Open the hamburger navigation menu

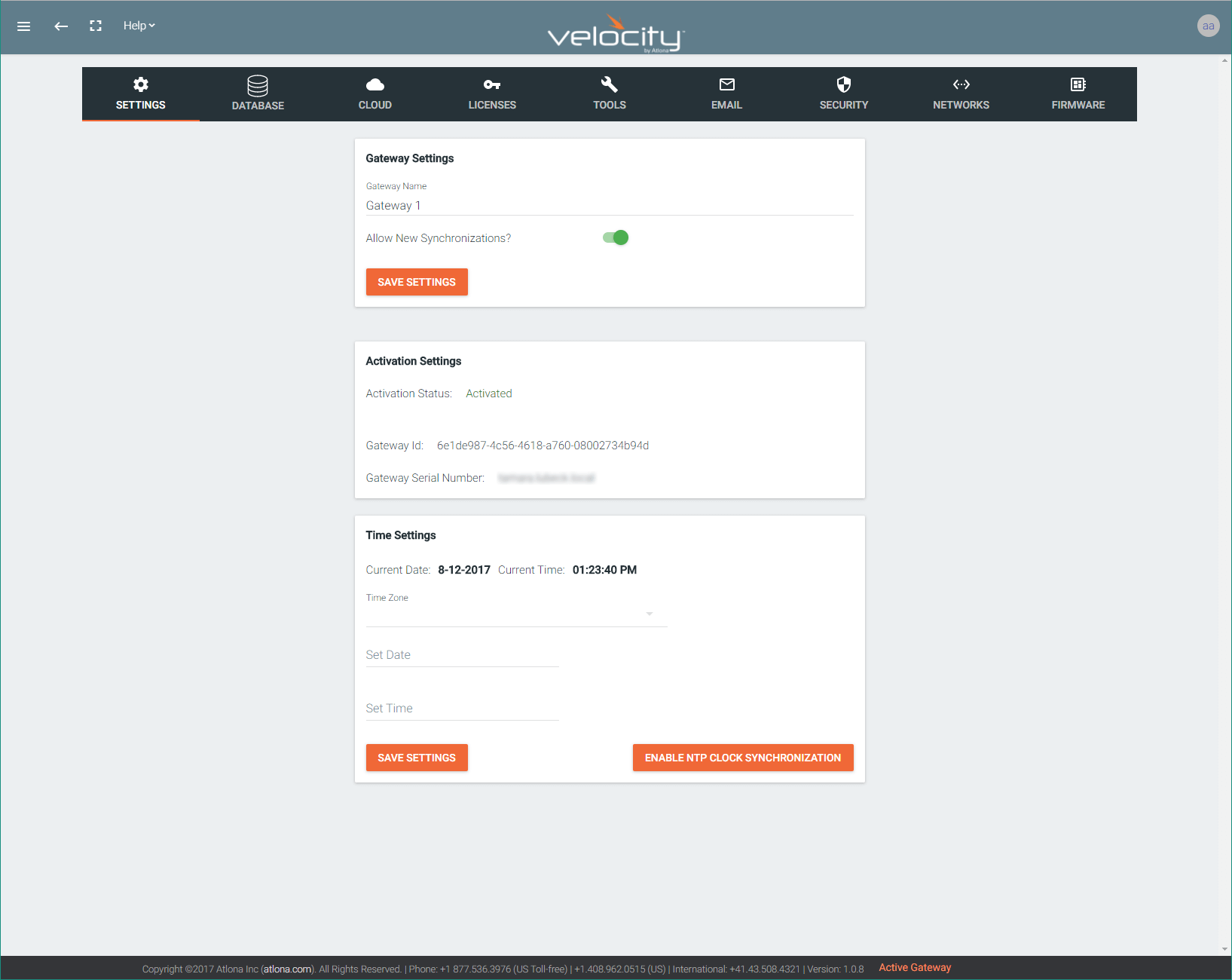23,26
